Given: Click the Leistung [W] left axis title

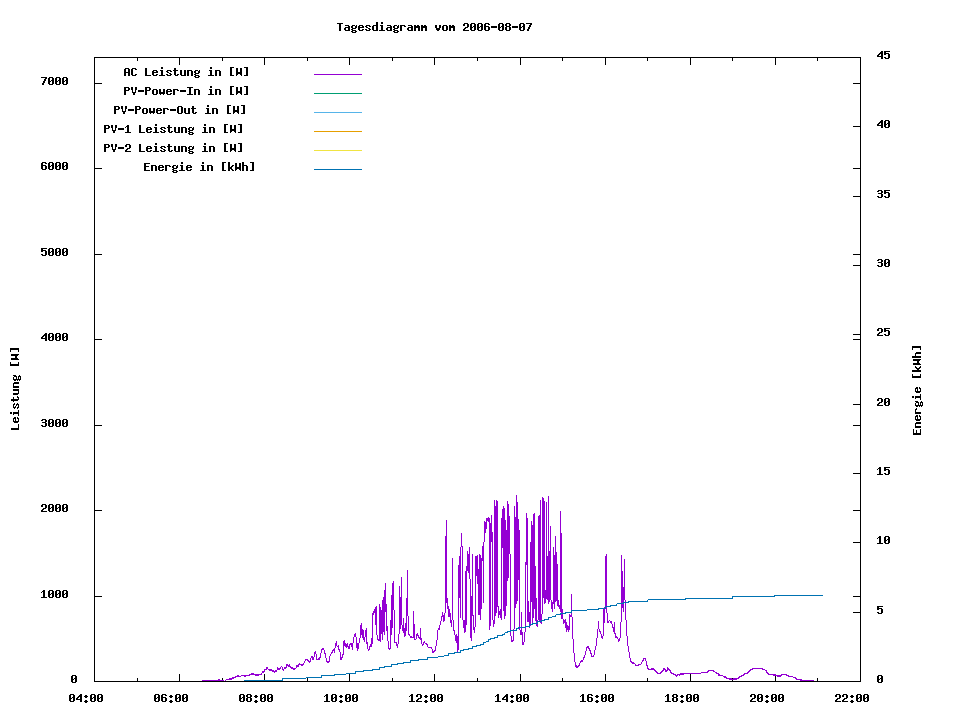Looking at the screenshot, I should point(15,389).
